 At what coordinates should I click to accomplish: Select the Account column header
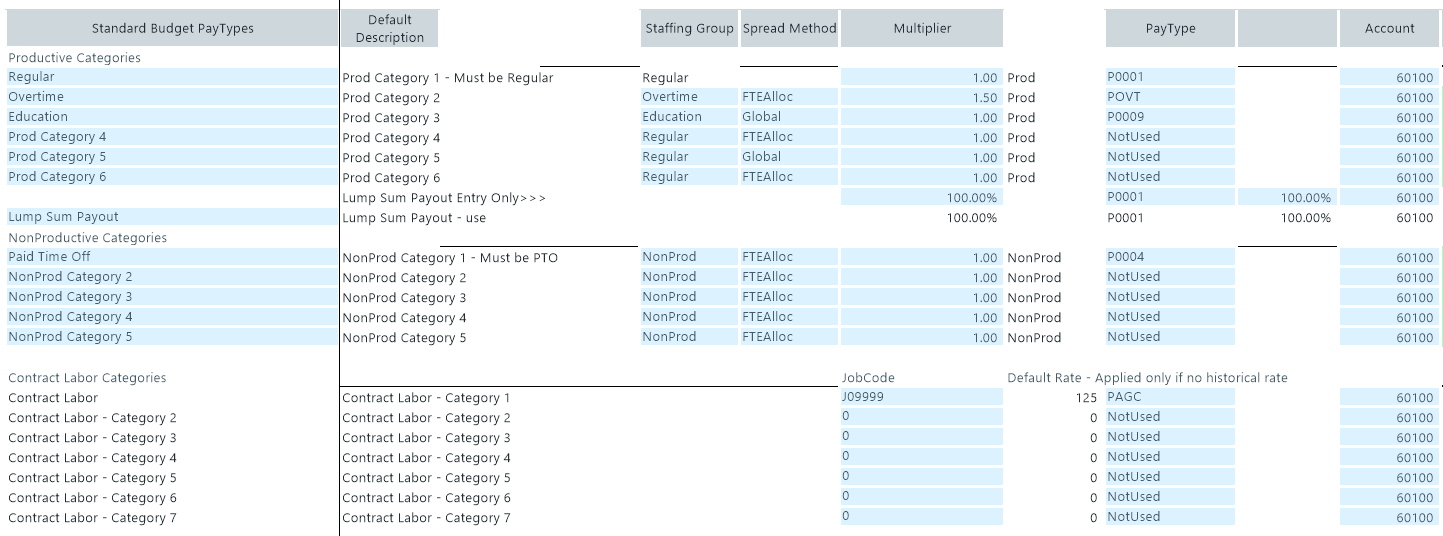click(x=1389, y=28)
